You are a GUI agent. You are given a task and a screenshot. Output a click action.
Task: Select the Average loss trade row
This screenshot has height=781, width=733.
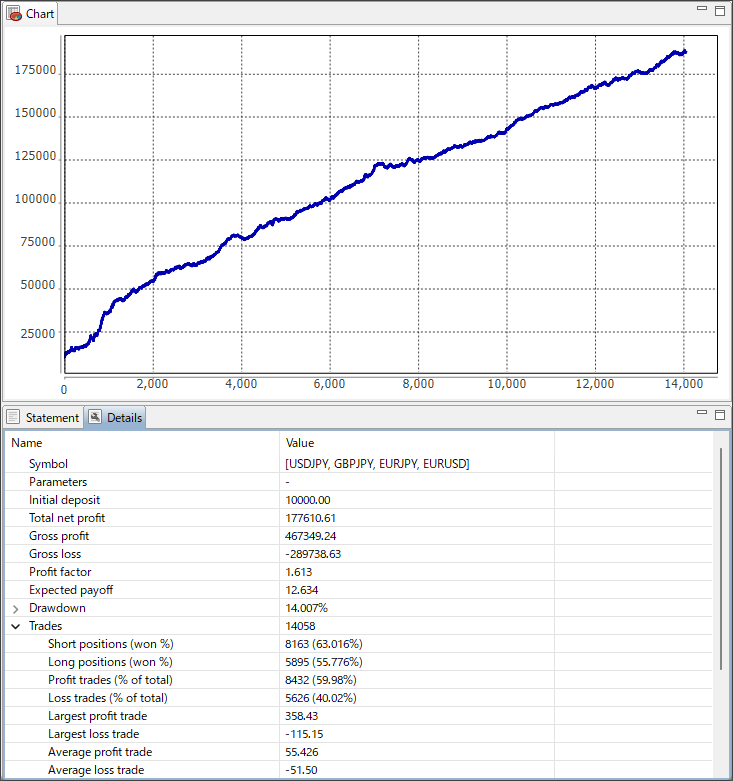(x=359, y=770)
